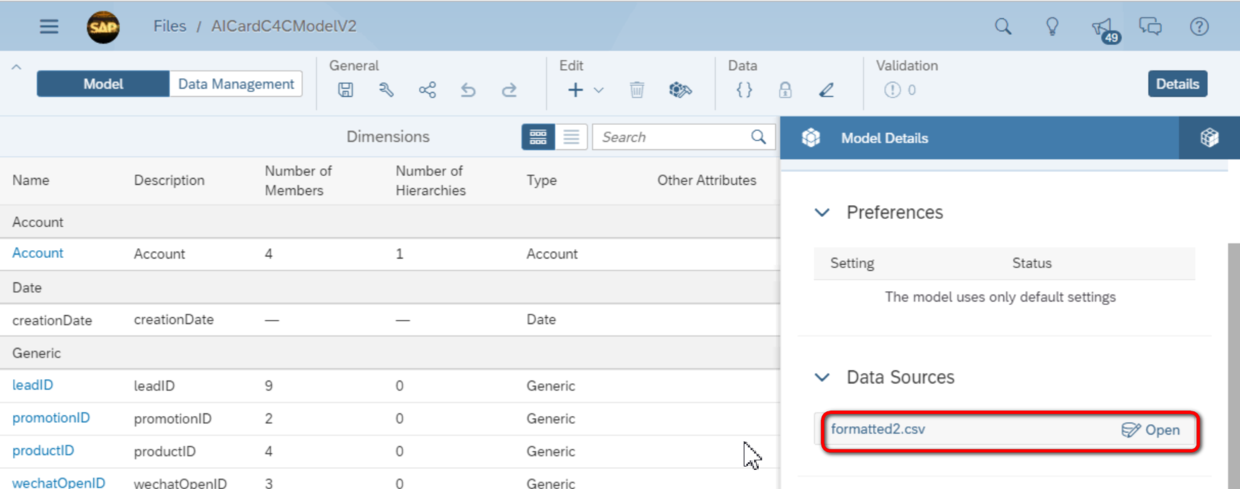The image size is (1240, 489).
Task: Collapse the Data Sources section
Action: click(822, 377)
